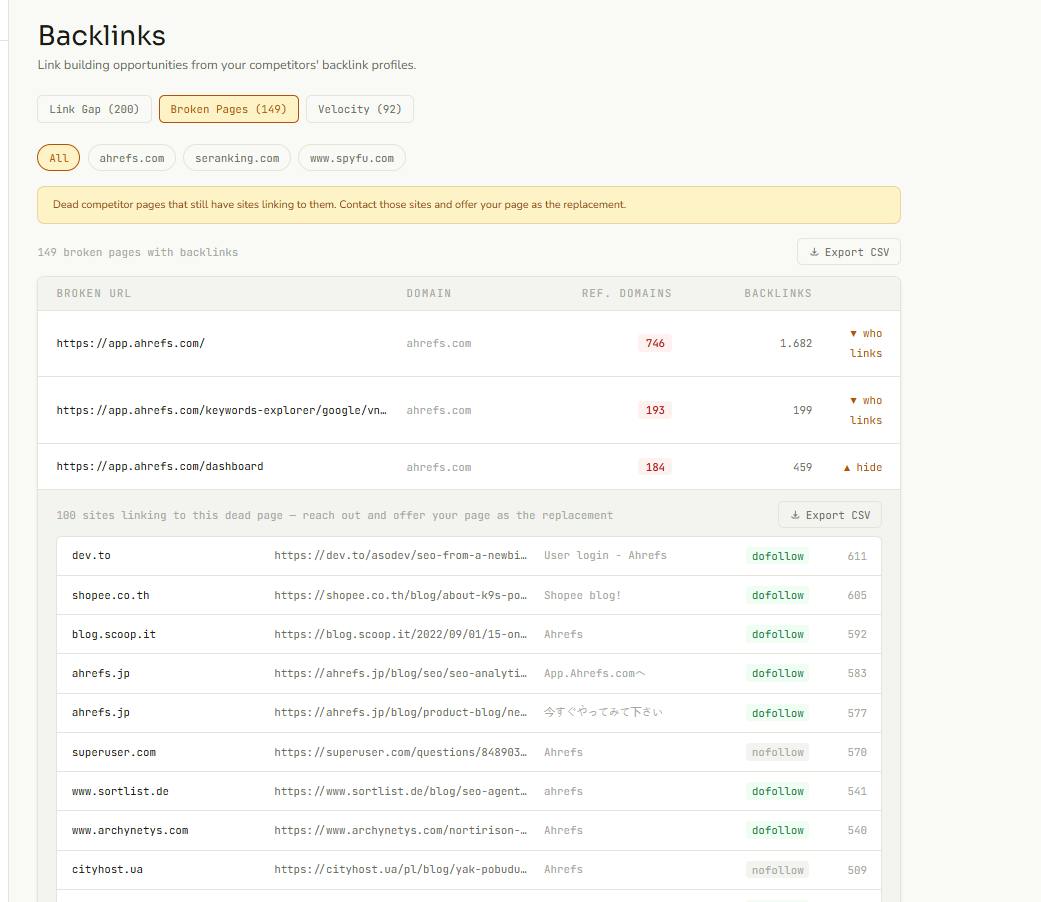Filter by ahrefs.com competitor
The height and width of the screenshot is (902, 1041).
(131, 158)
